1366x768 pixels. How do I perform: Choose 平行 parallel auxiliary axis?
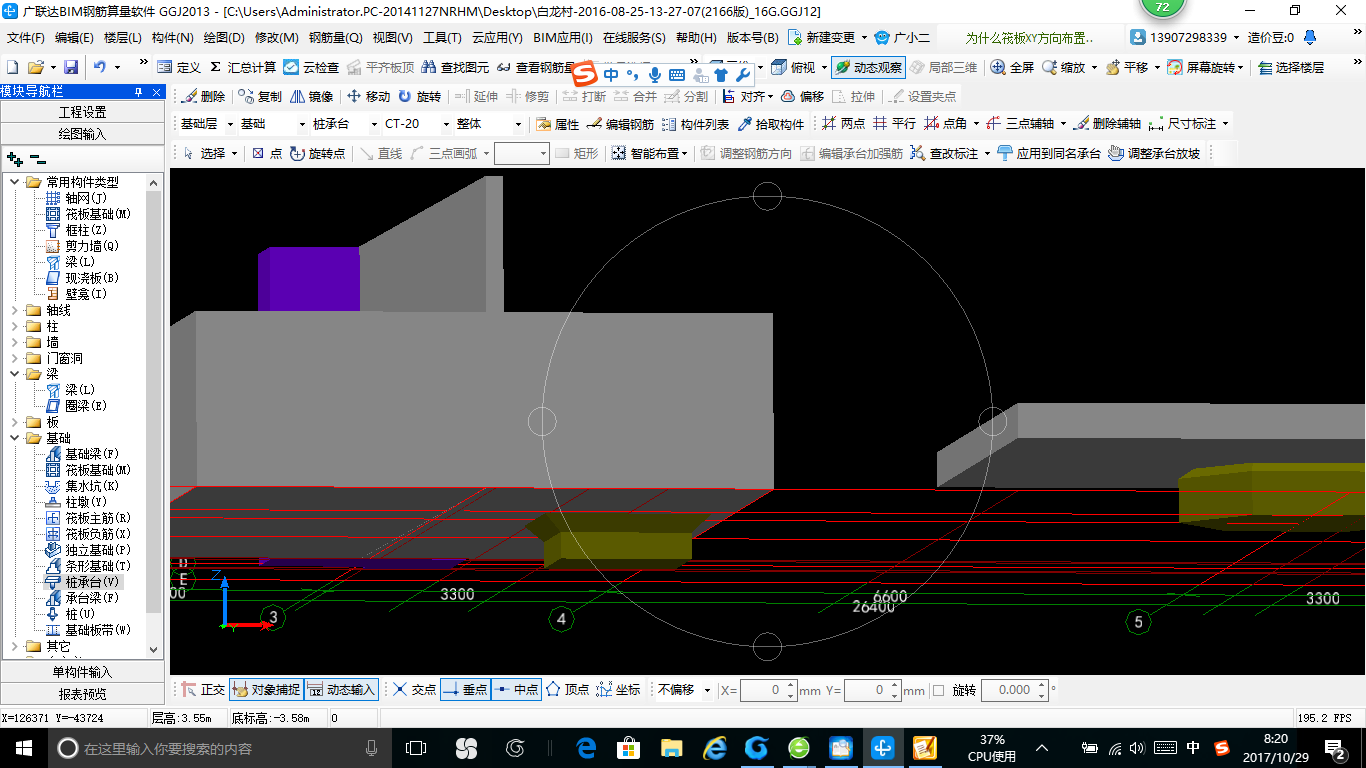[x=894, y=124]
